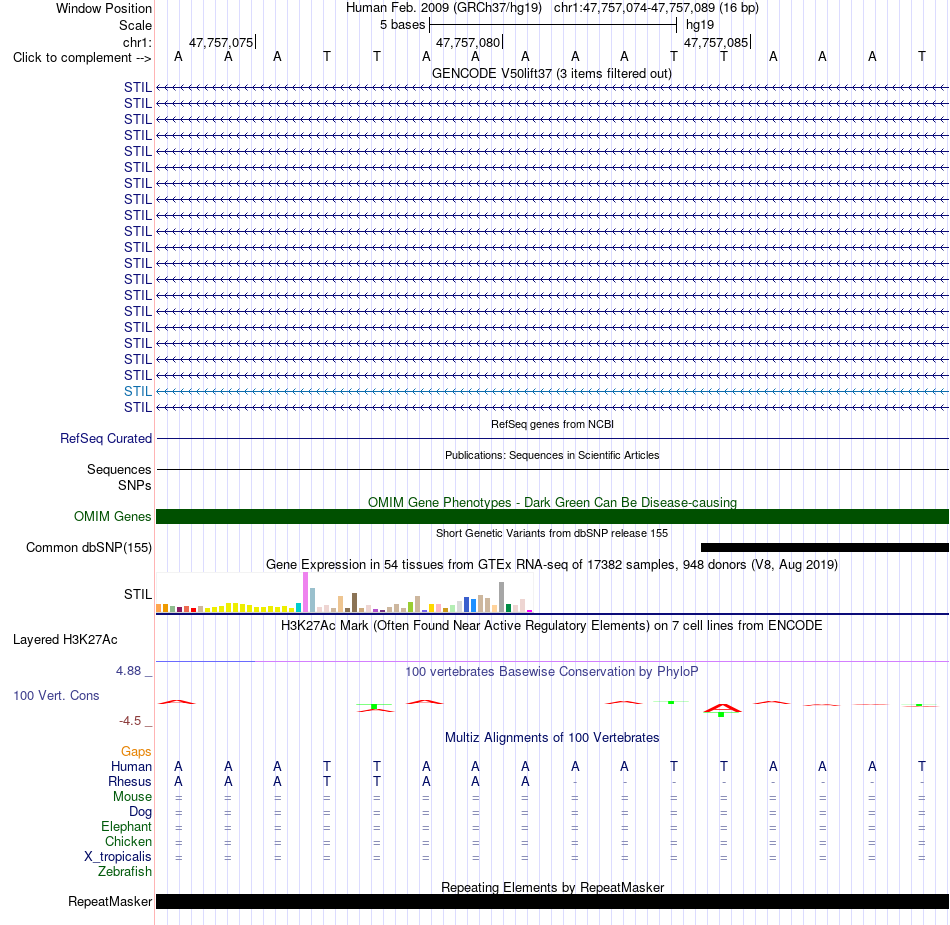This screenshot has width=950, height=925.
Task: Click the Common dbSNP(155) track label
Action: 88,547
